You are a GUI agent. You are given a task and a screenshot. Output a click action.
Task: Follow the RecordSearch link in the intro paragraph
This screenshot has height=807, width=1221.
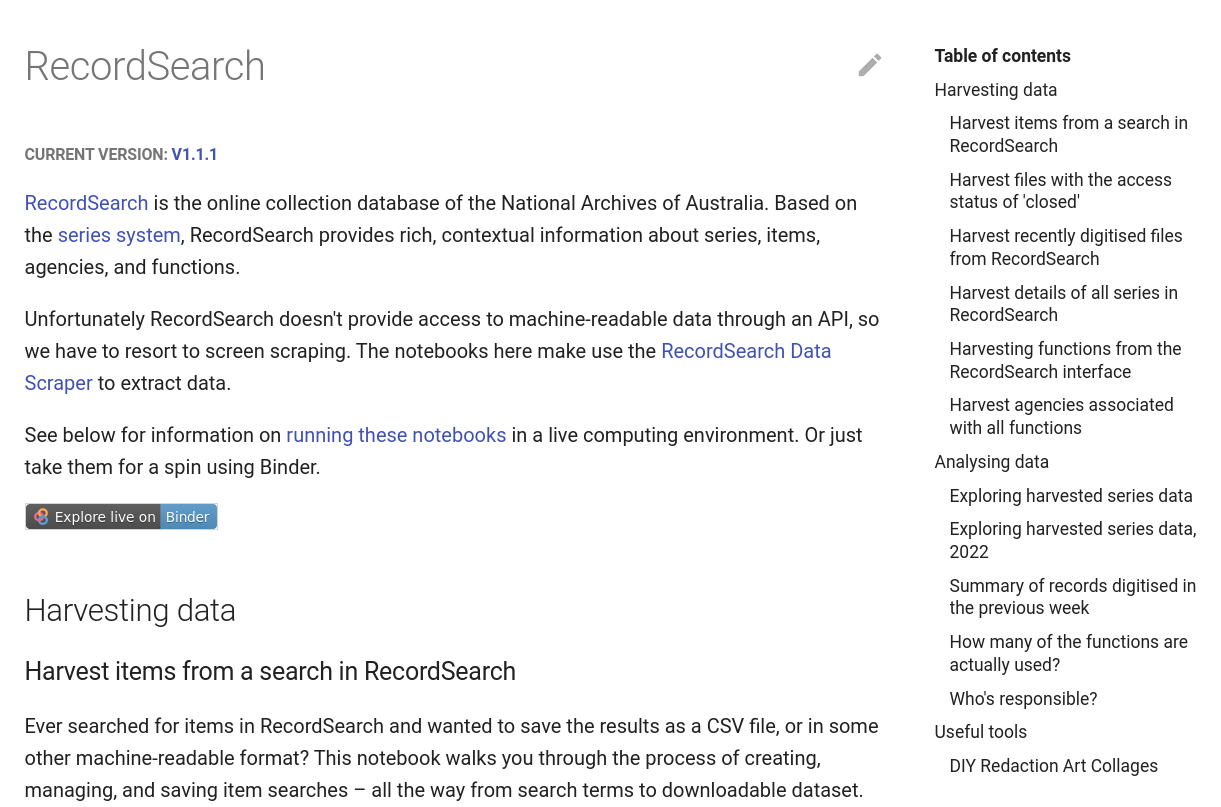[86, 203]
